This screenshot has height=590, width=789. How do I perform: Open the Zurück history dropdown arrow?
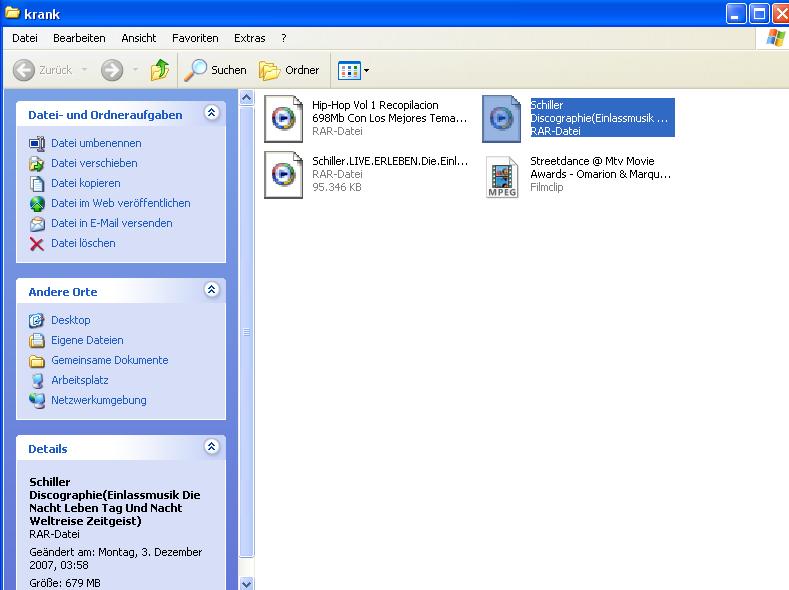coord(85,70)
